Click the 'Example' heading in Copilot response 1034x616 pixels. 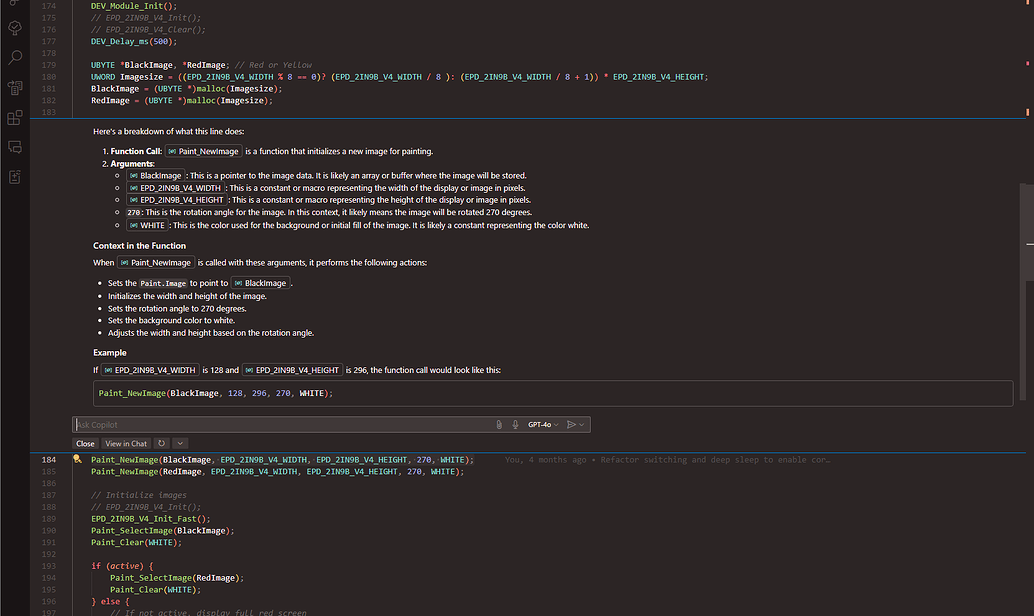point(109,353)
